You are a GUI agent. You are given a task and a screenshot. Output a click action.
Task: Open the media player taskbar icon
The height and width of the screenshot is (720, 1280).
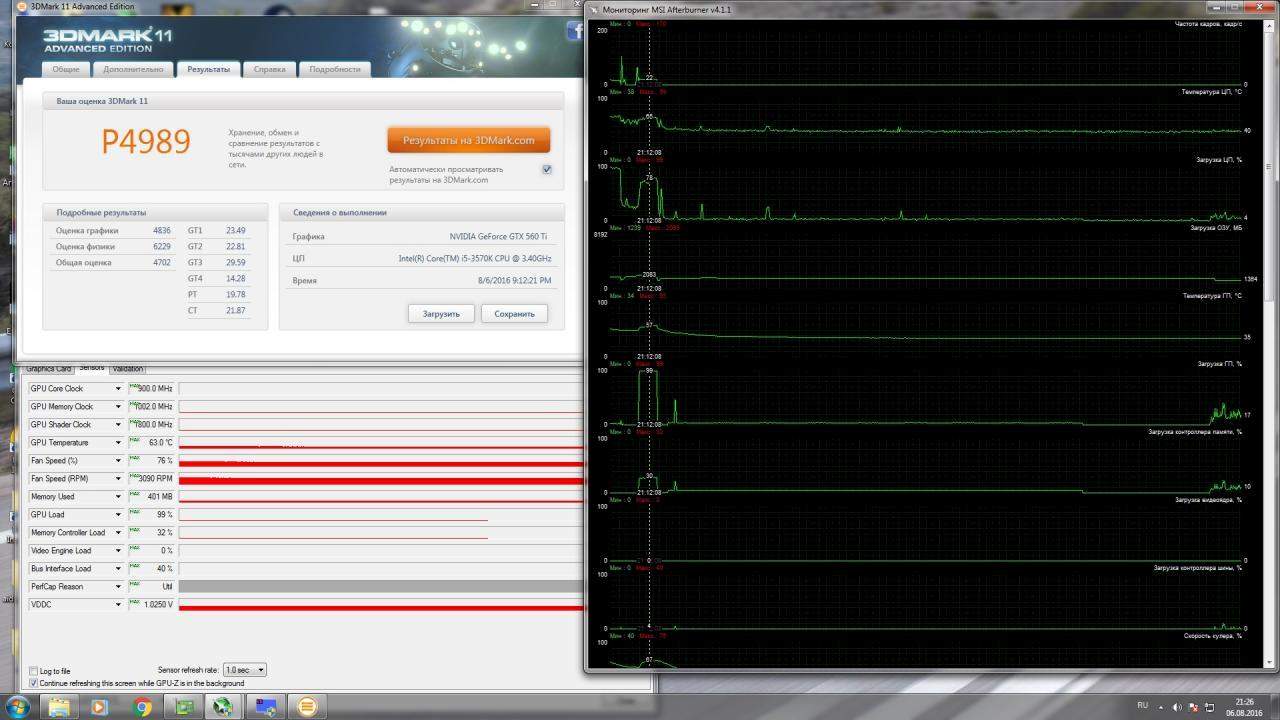pyautogui.click(x=99, y=707)
